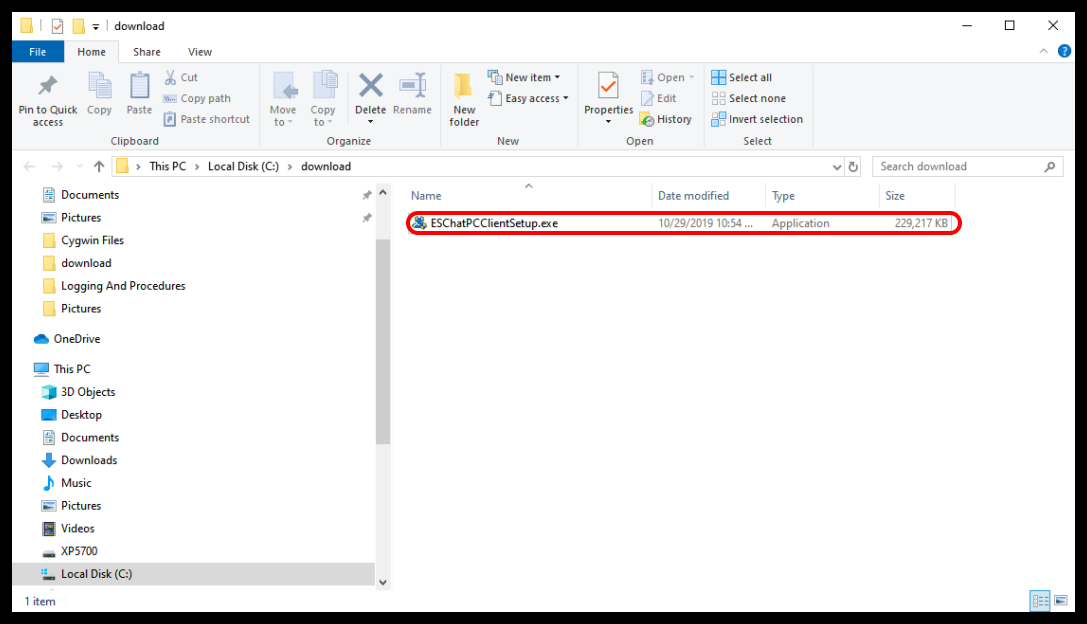Viewport: 1087px width, 624px height.
Task: Open the File tab
Action: [38, 52]
